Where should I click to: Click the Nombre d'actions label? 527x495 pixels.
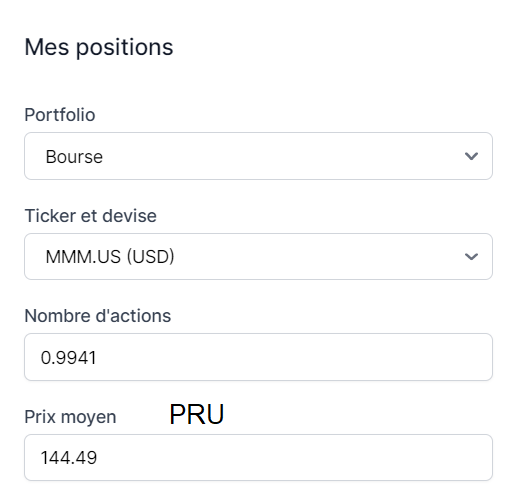click(x=98, y=316)
